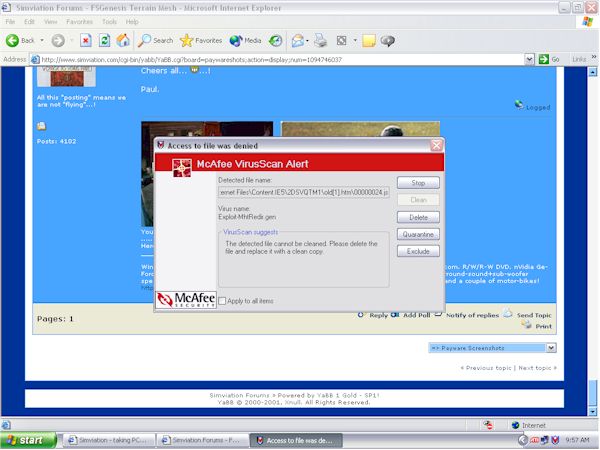Viewport: 600px width, 450px height.
Task: Open the Favorites star button
Action: click(201, 41)
